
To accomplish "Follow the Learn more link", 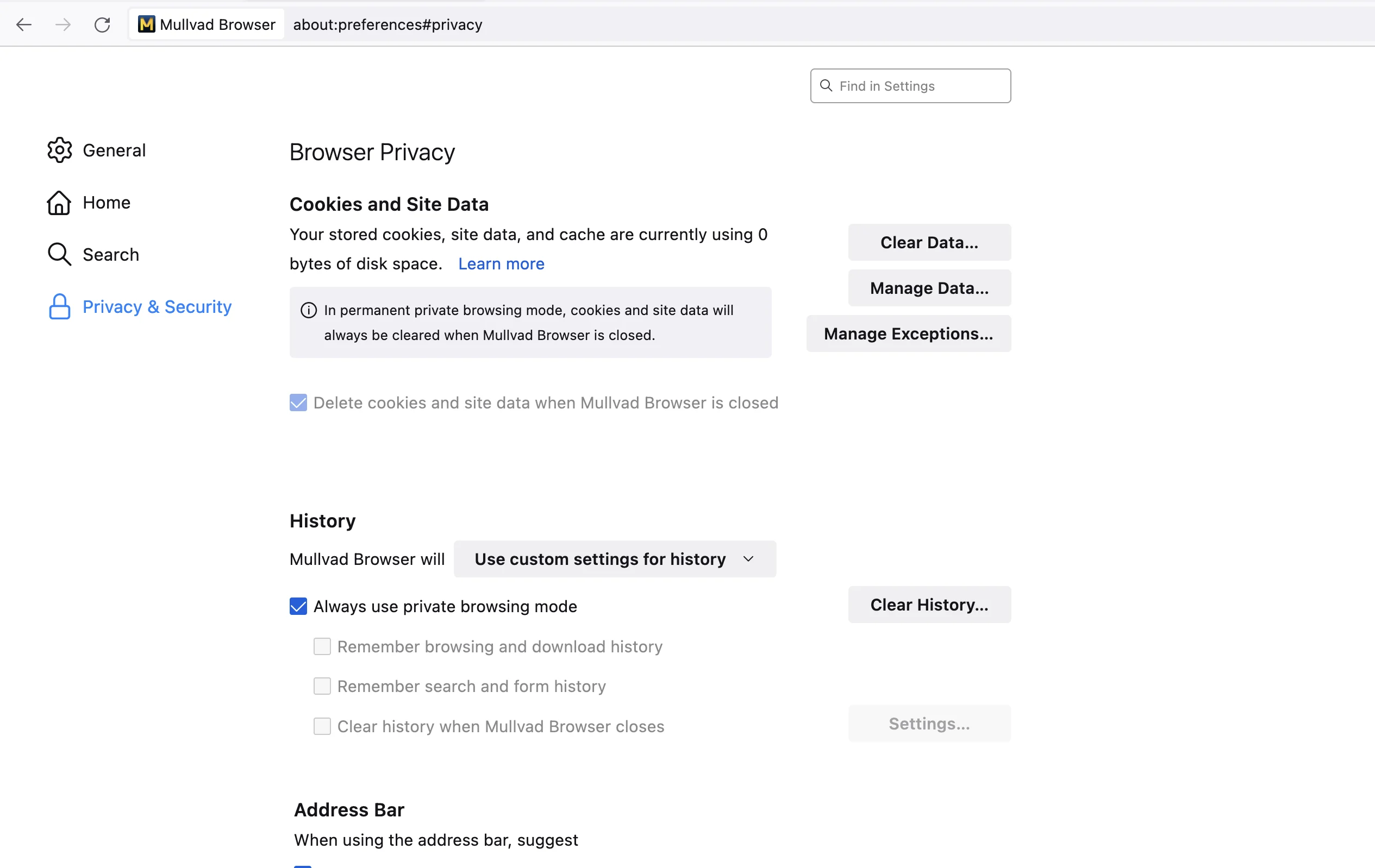I will 501,263.
